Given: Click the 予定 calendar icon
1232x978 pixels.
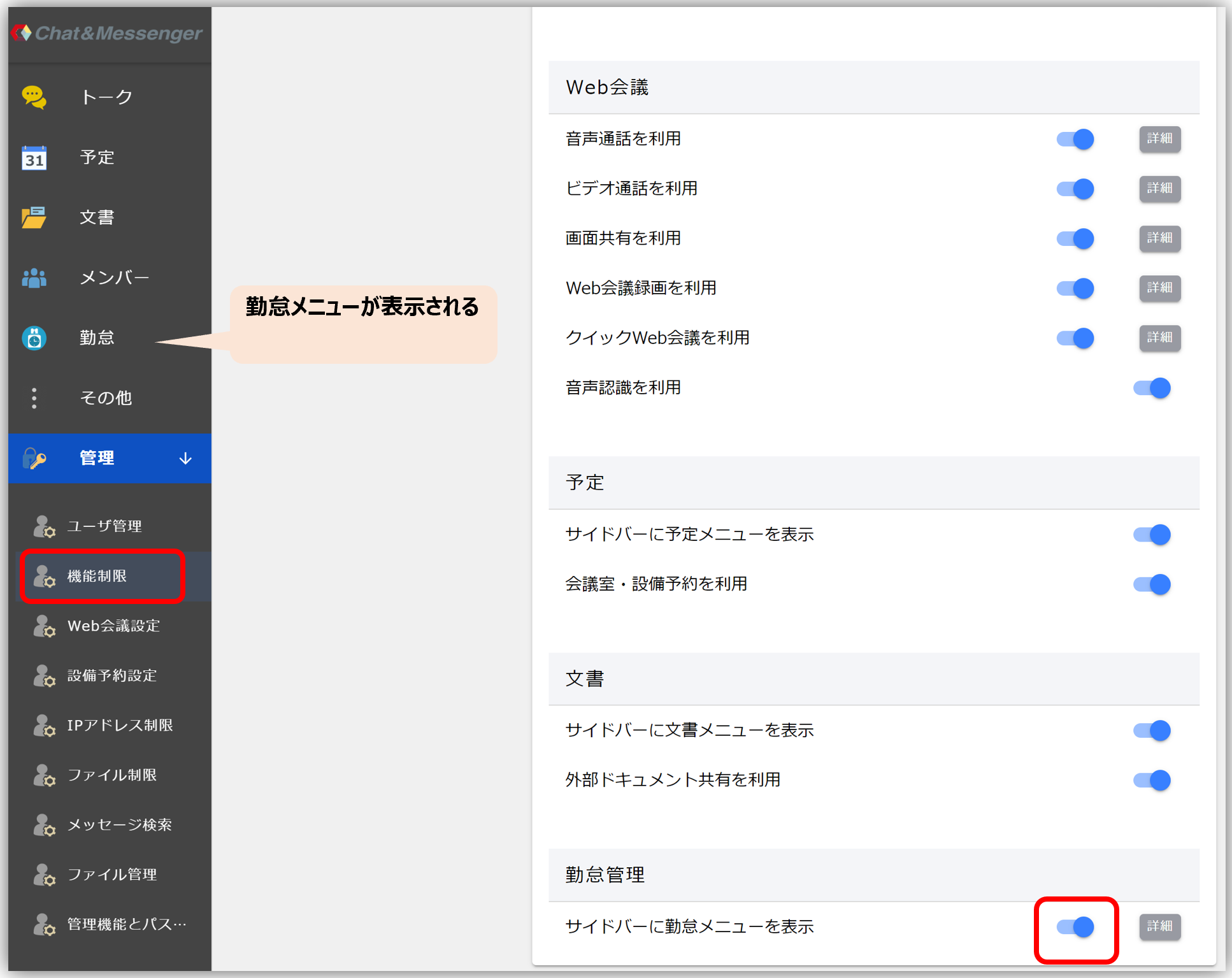Looking at the screenshot, I should (34, 157).
